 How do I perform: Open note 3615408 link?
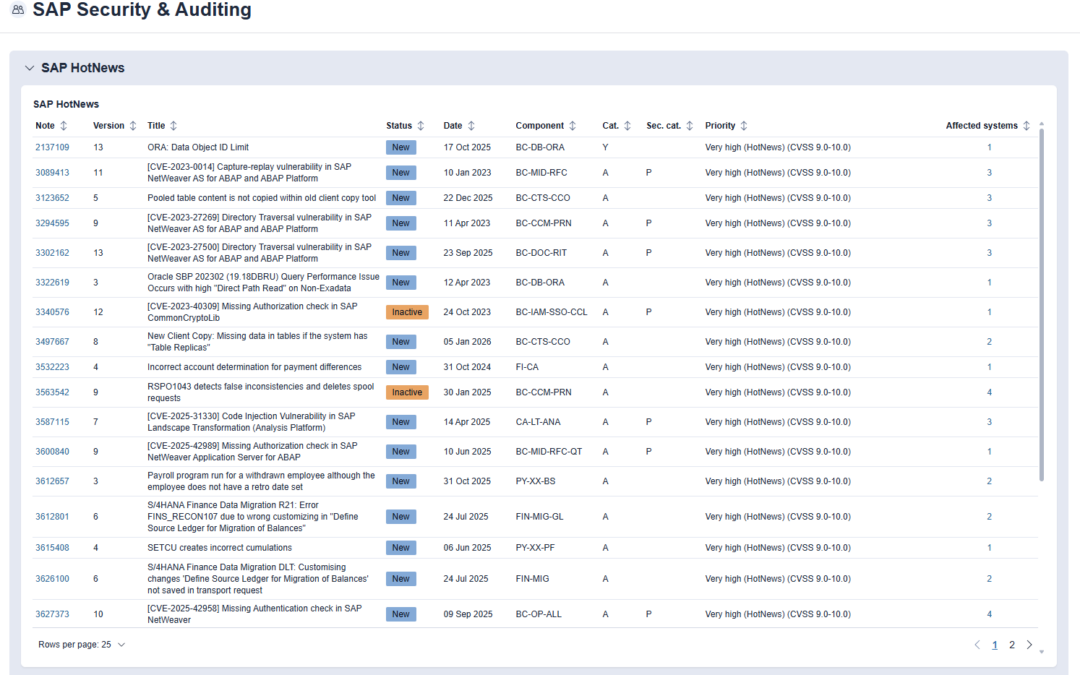pos(52,548)
